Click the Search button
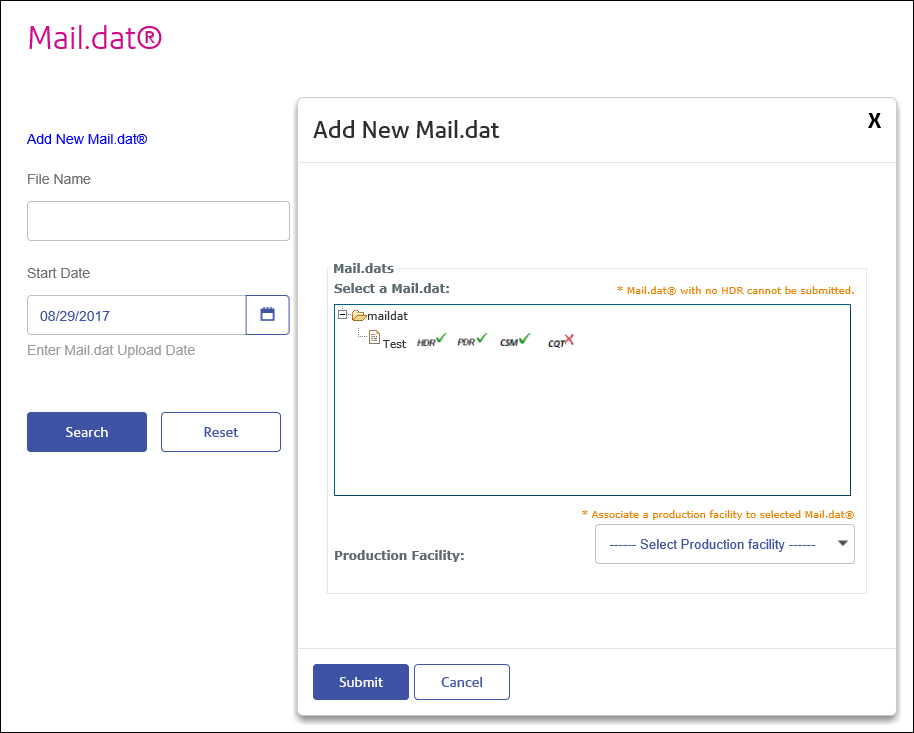This screenshot has height=733, width=914. (86, 431)
